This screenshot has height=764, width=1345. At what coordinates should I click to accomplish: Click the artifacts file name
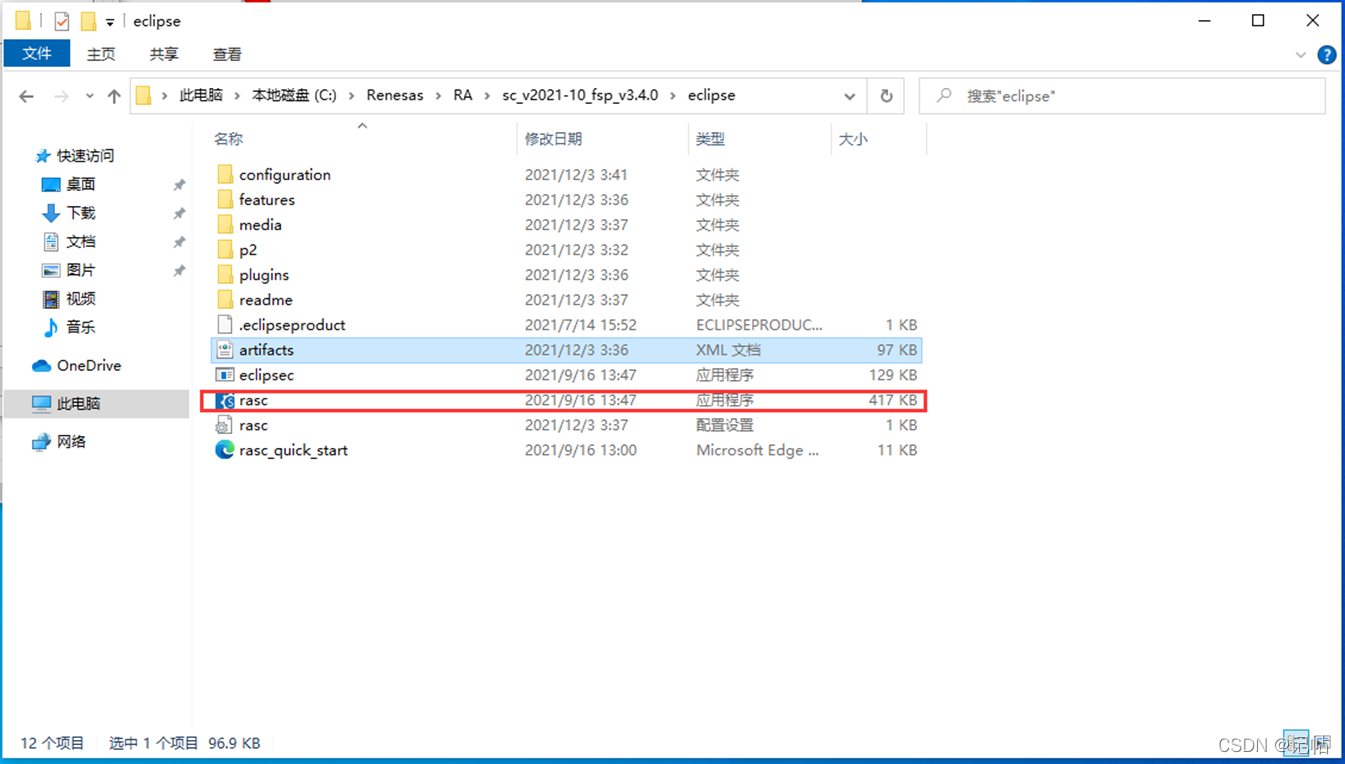[266, 350]
